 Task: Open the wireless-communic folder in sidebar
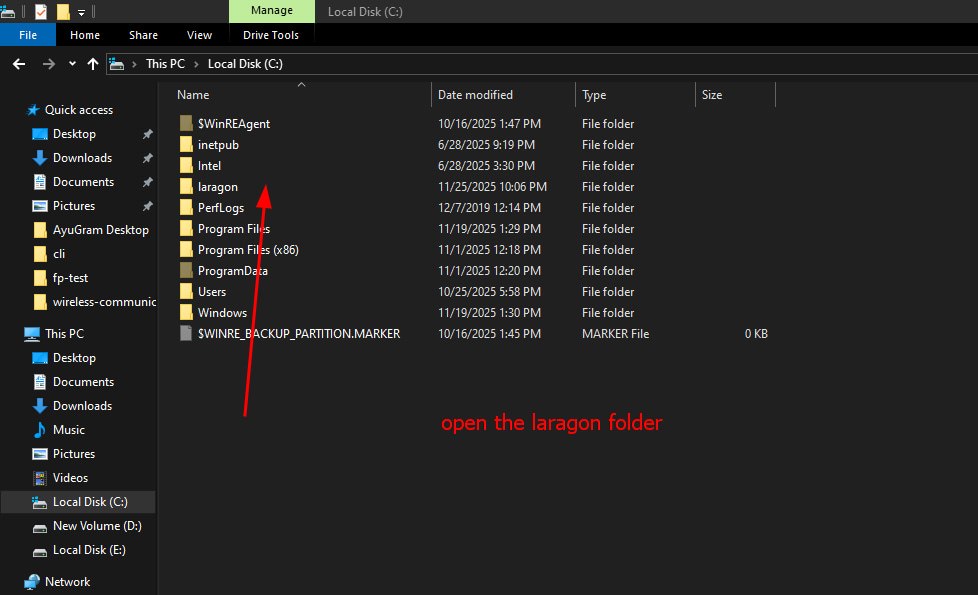pyautogui.click(x=104, y=302)
